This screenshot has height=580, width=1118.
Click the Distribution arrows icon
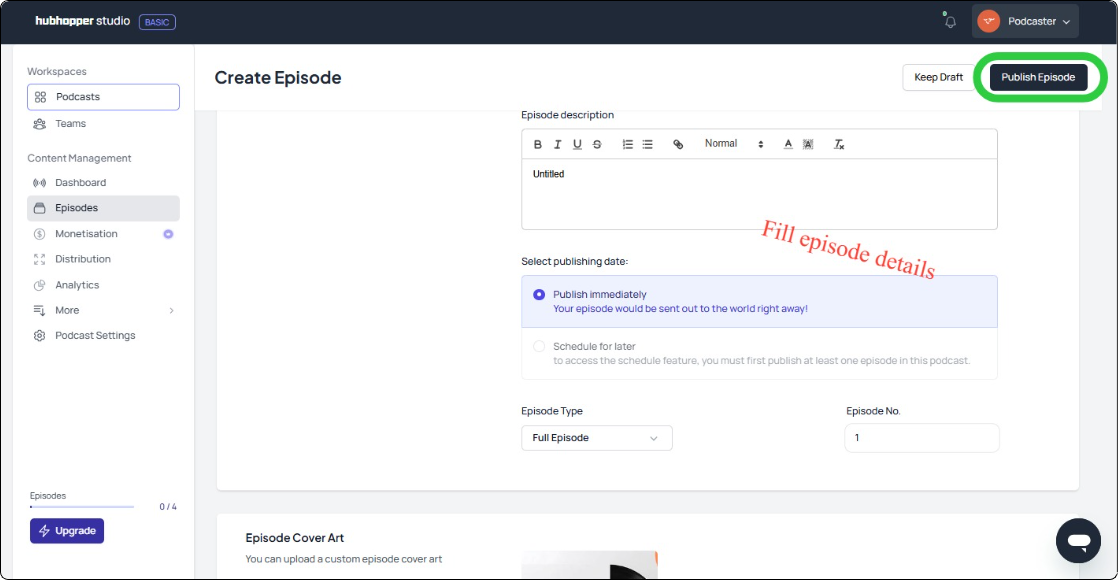40,259
